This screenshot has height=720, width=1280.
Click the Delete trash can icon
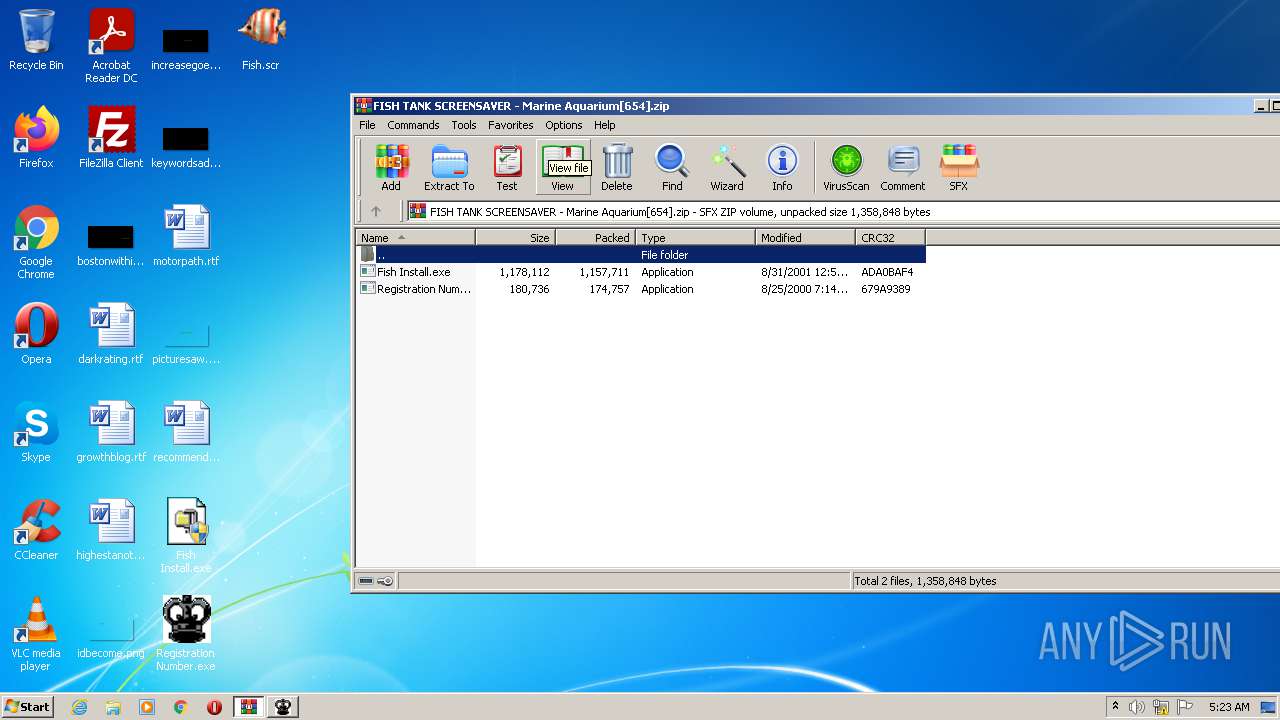[617, 166]
